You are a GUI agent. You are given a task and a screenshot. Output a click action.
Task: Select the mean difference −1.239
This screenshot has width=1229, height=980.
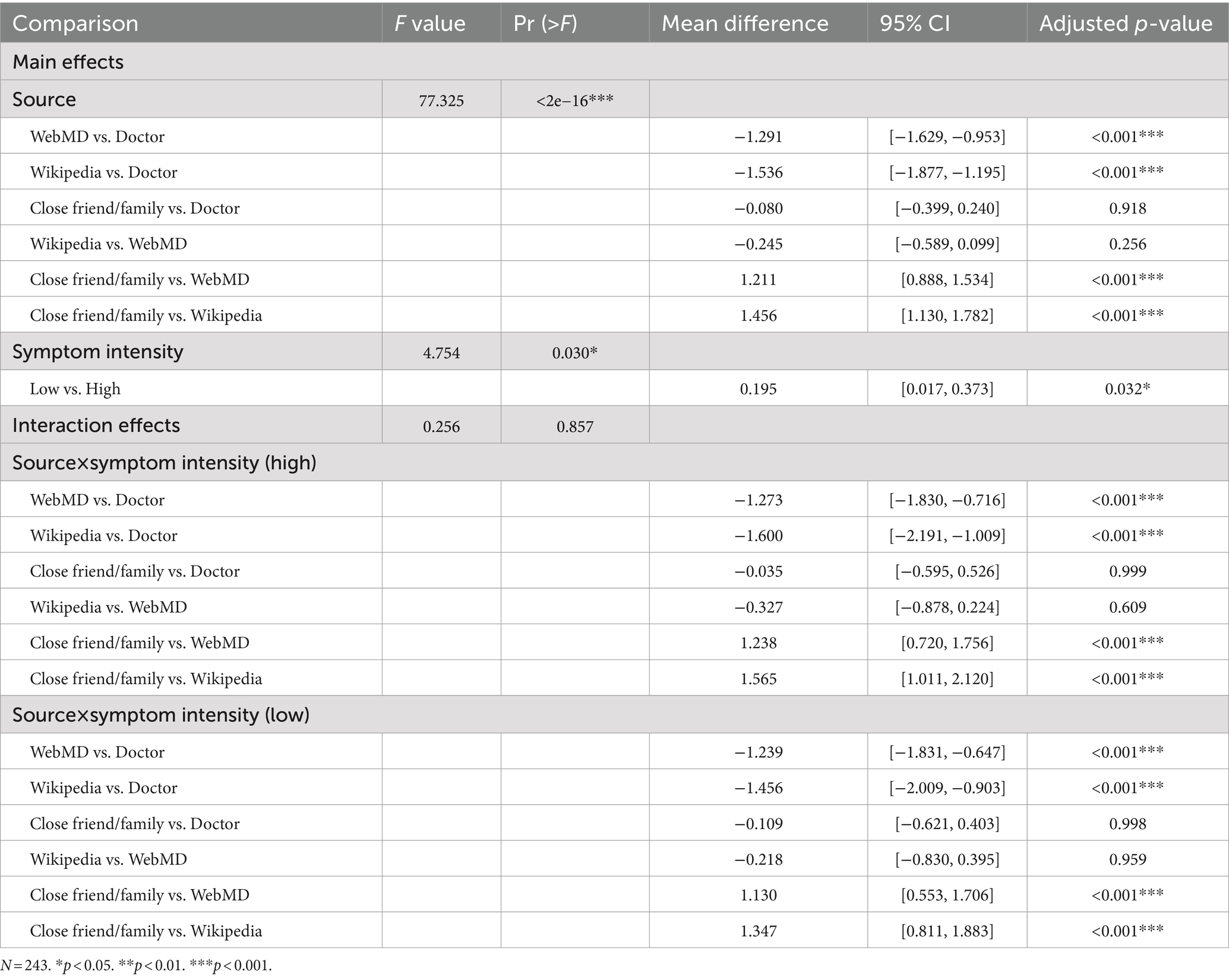(759, 753)
